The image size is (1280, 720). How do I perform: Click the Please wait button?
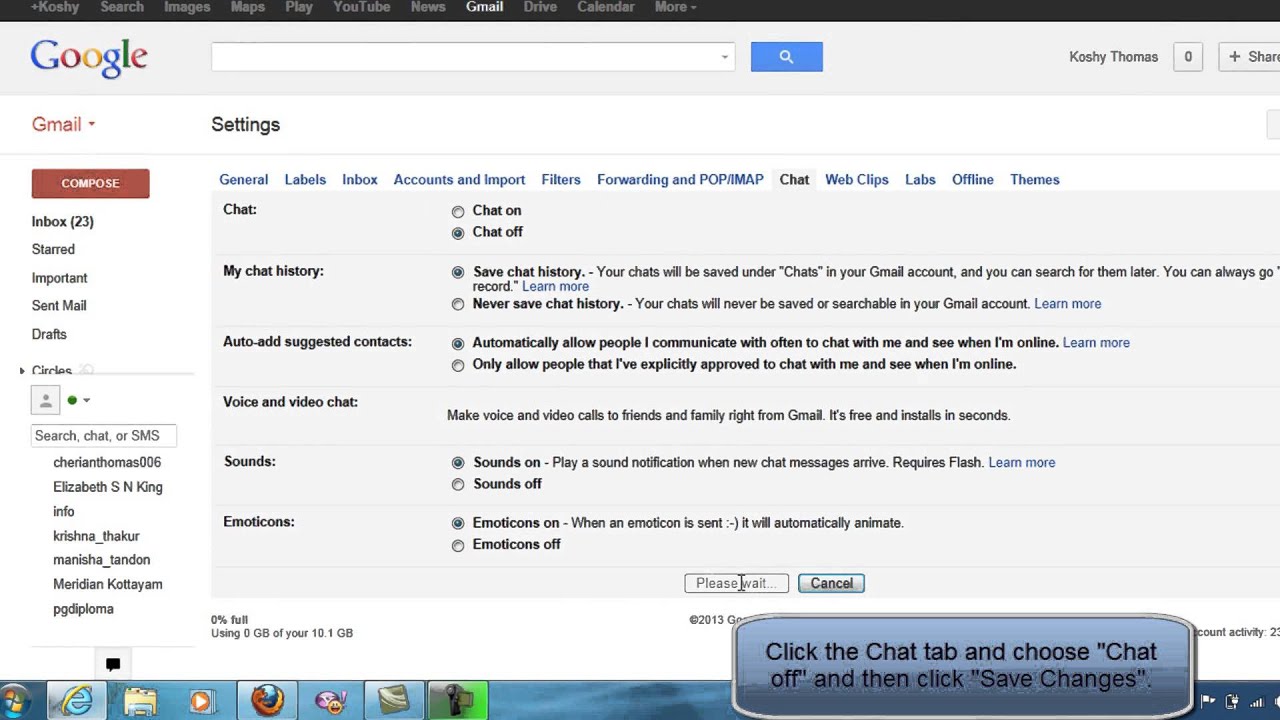pos(736,583)
